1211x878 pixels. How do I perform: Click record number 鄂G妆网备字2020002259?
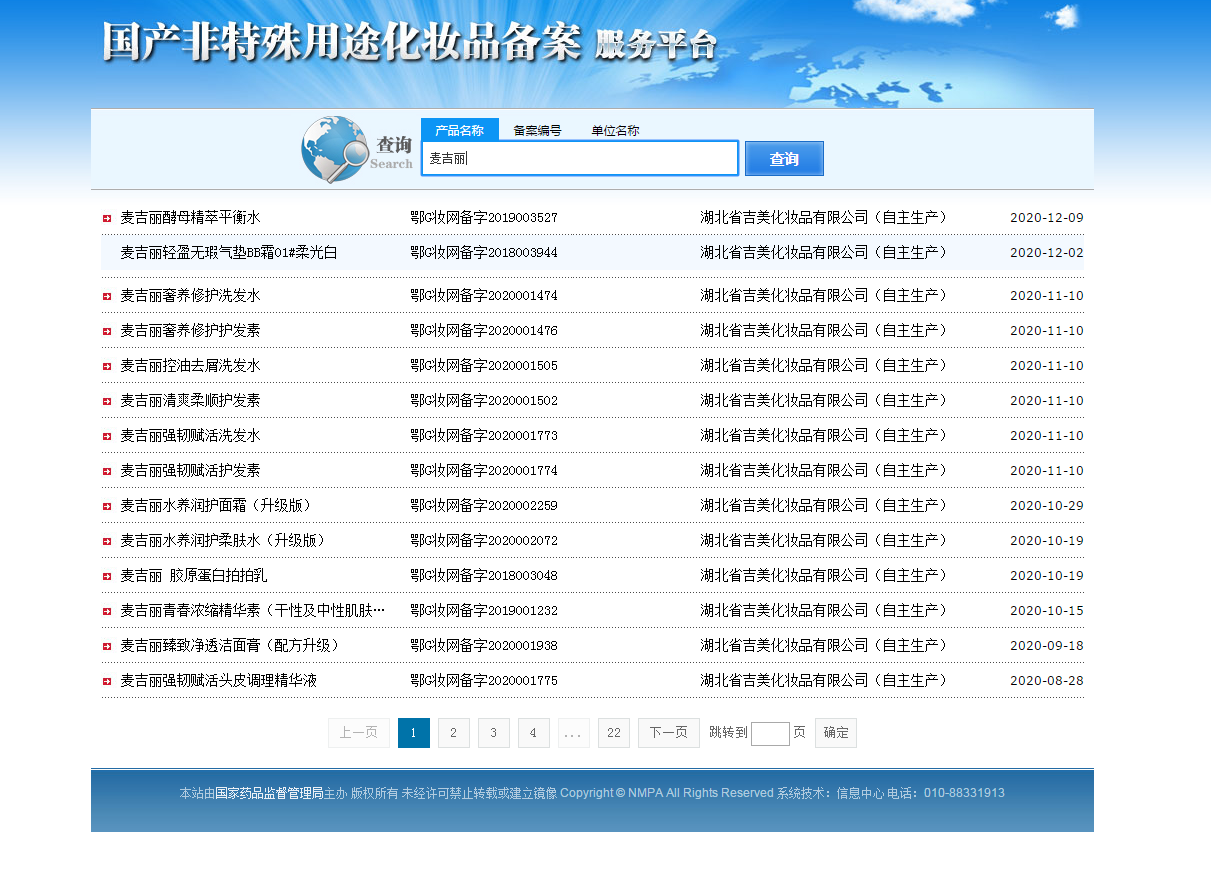tap(484, 505)
